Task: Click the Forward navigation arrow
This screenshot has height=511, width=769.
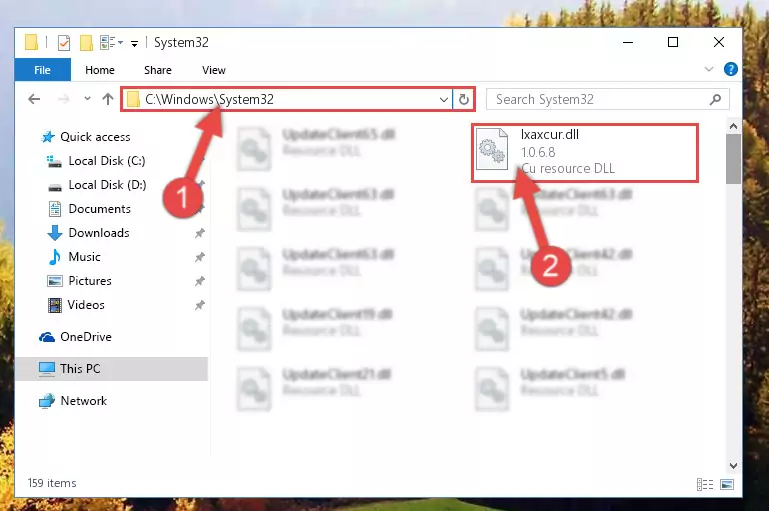Action: [63, 99]
